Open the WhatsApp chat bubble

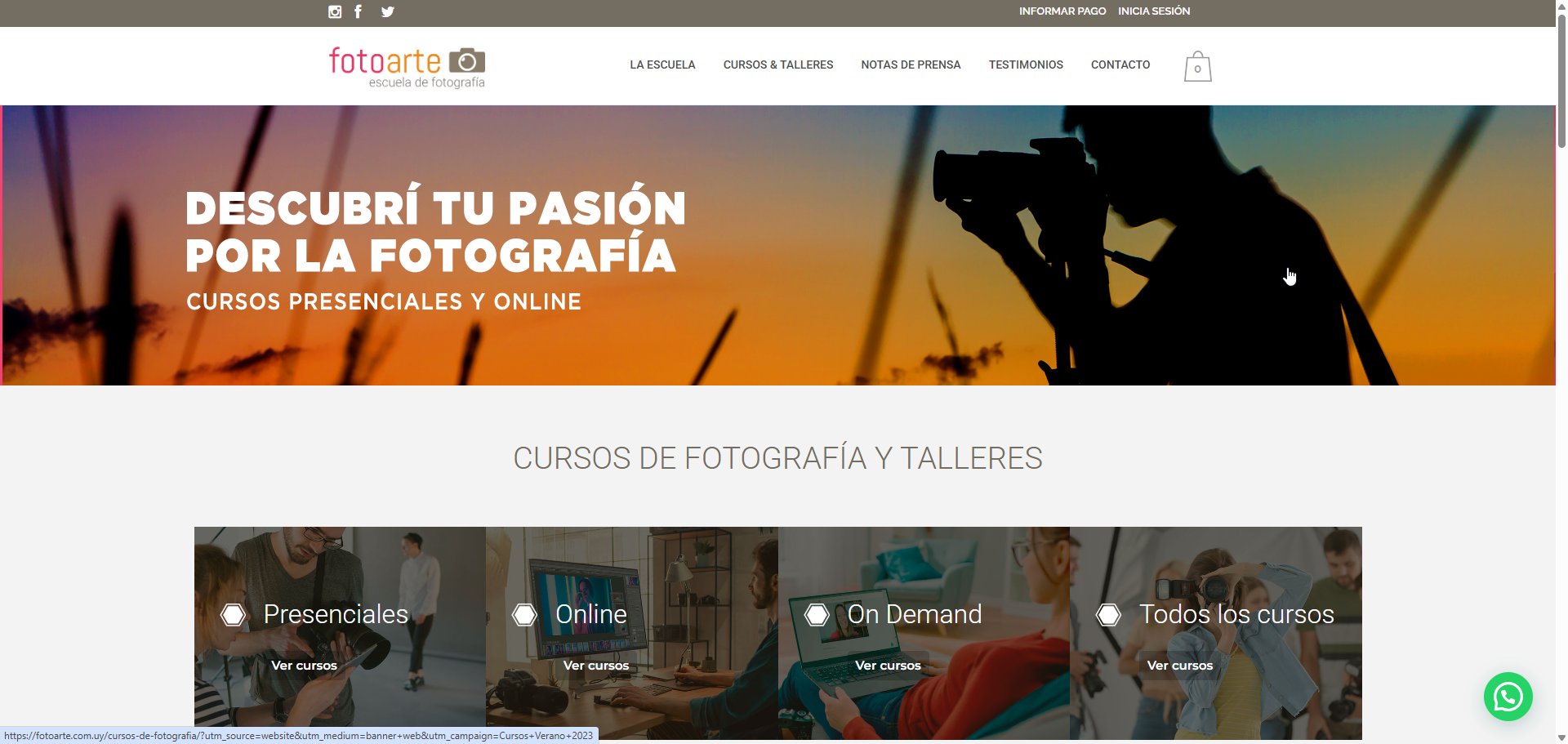pos(1508,697)
